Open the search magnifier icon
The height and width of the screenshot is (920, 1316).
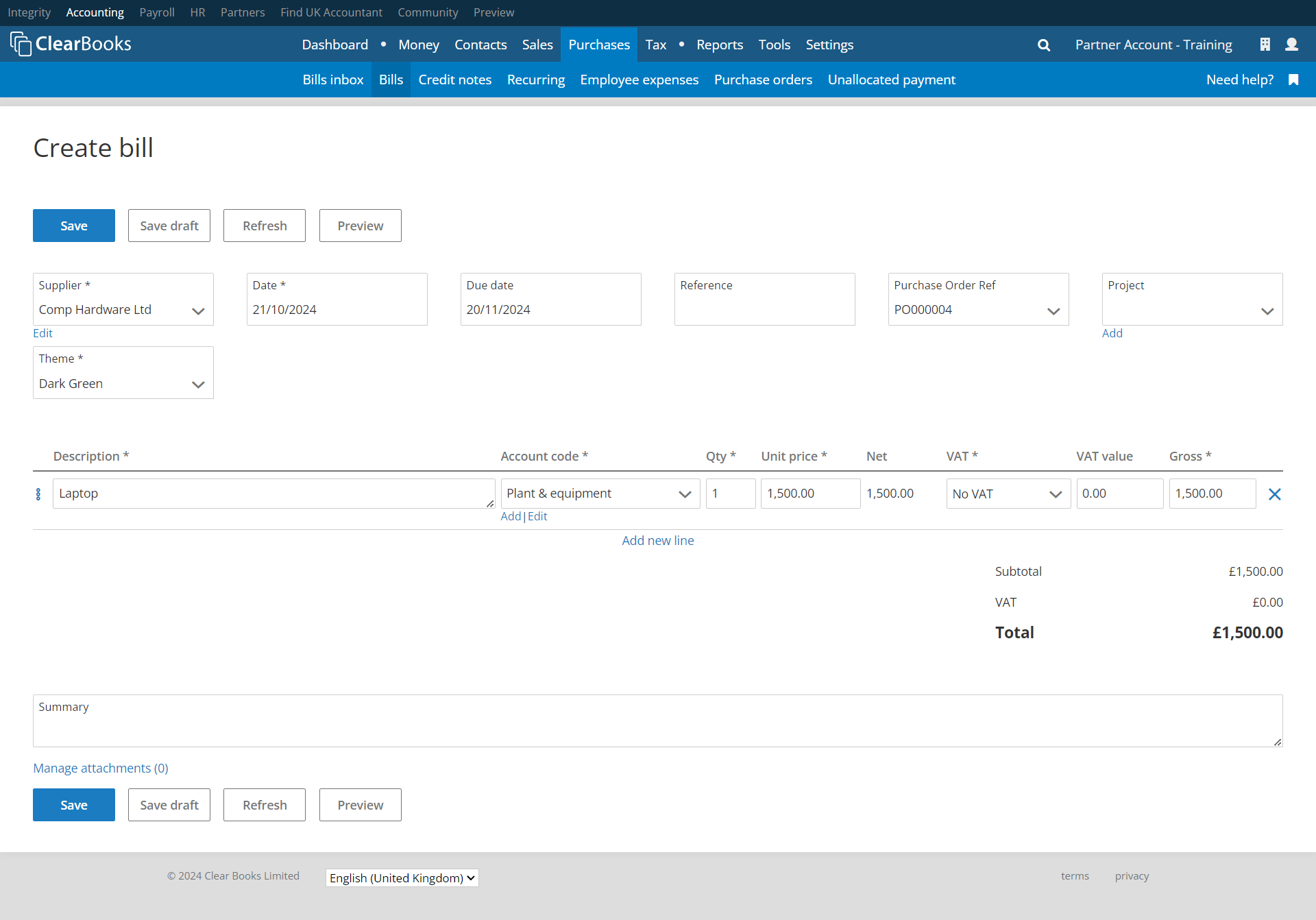point(1043,45)
